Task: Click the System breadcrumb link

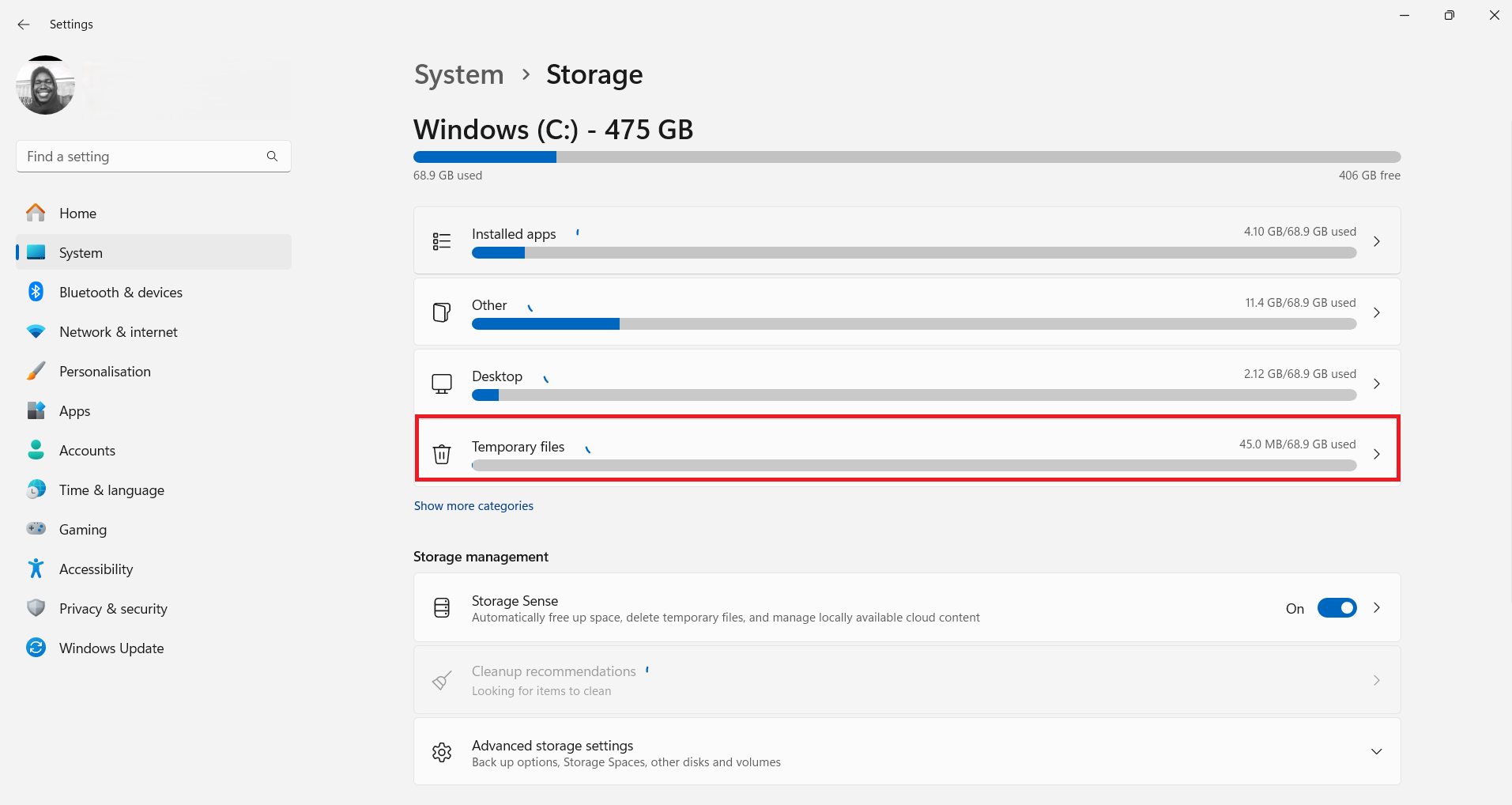Action: (458, 75)
